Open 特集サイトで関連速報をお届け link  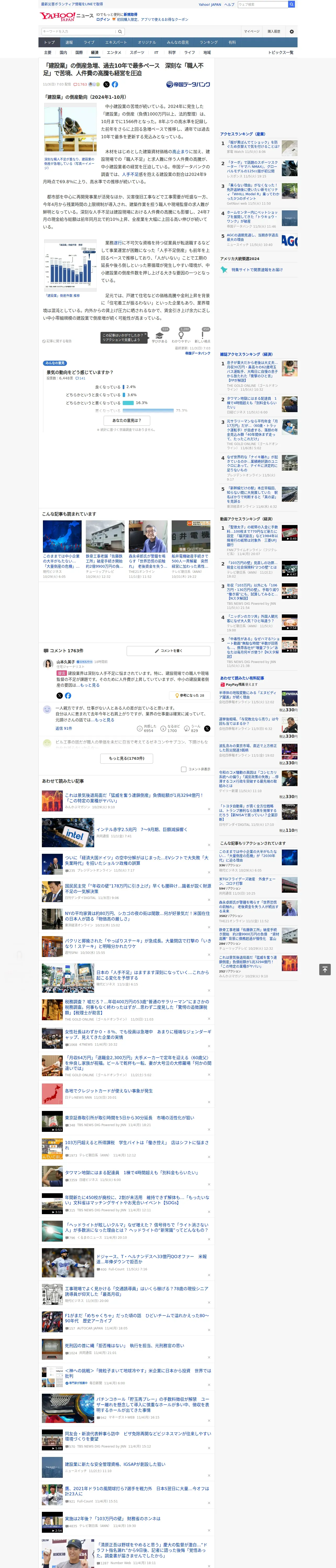[257, 270]
